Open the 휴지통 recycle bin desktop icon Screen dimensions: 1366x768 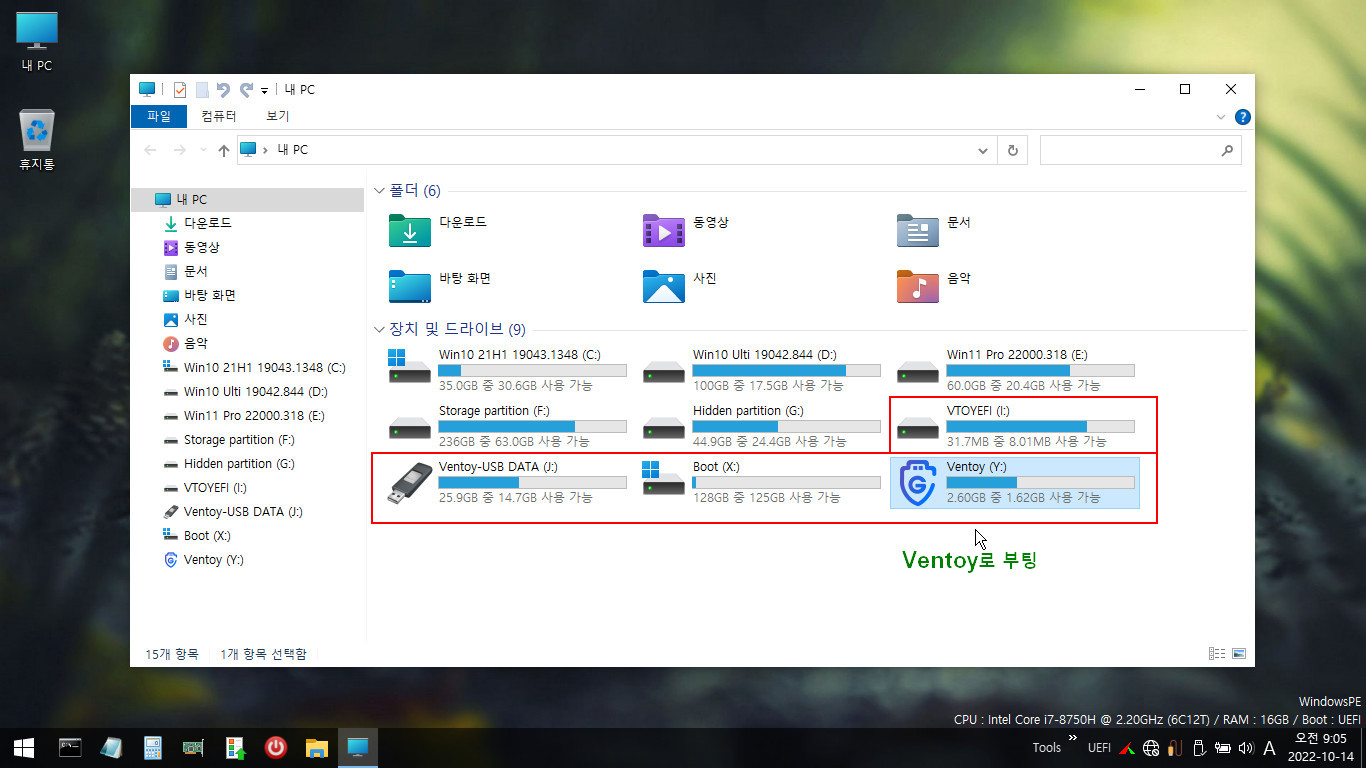point(37,139)
